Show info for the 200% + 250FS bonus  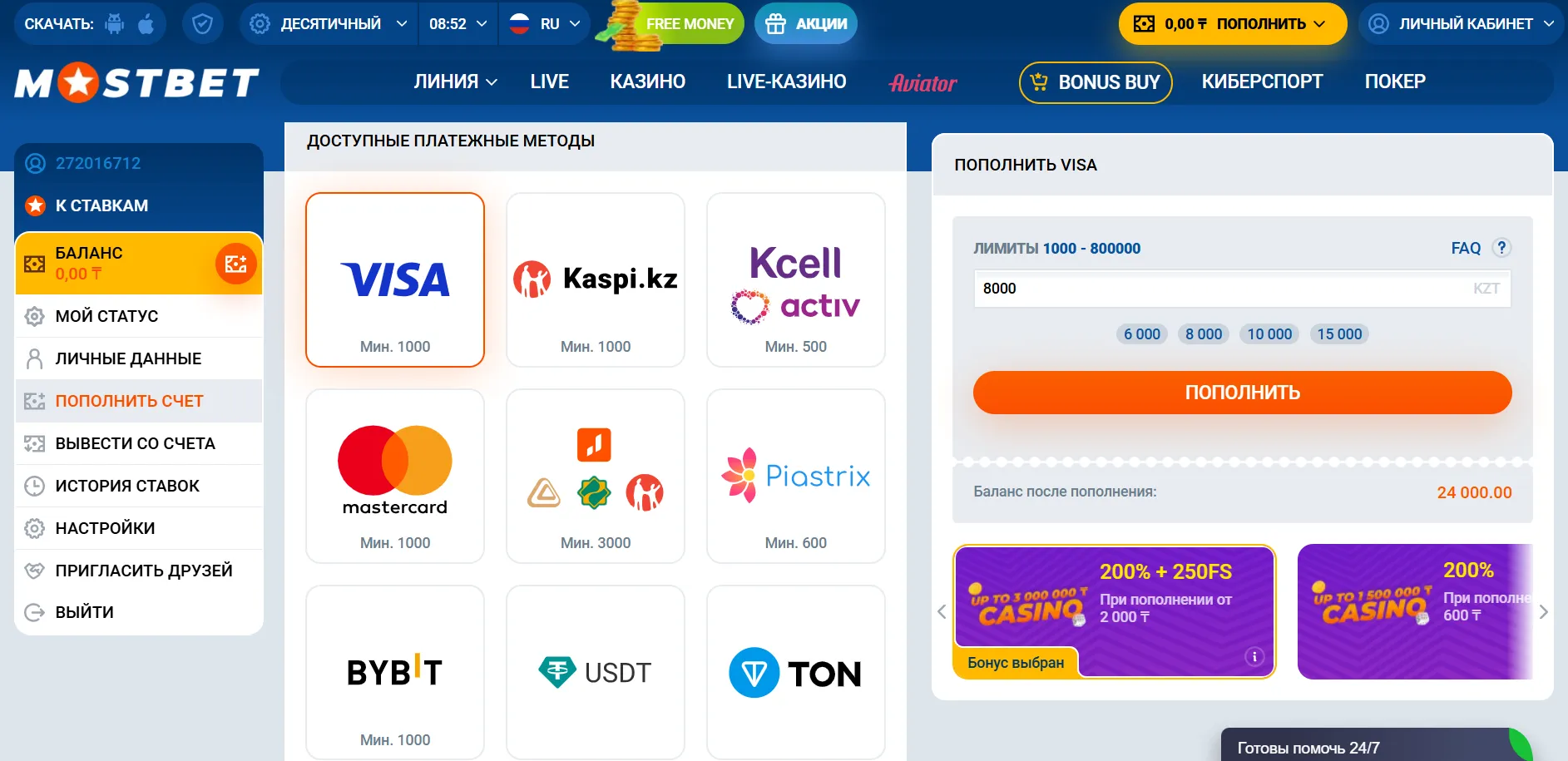pos(1254,657)
